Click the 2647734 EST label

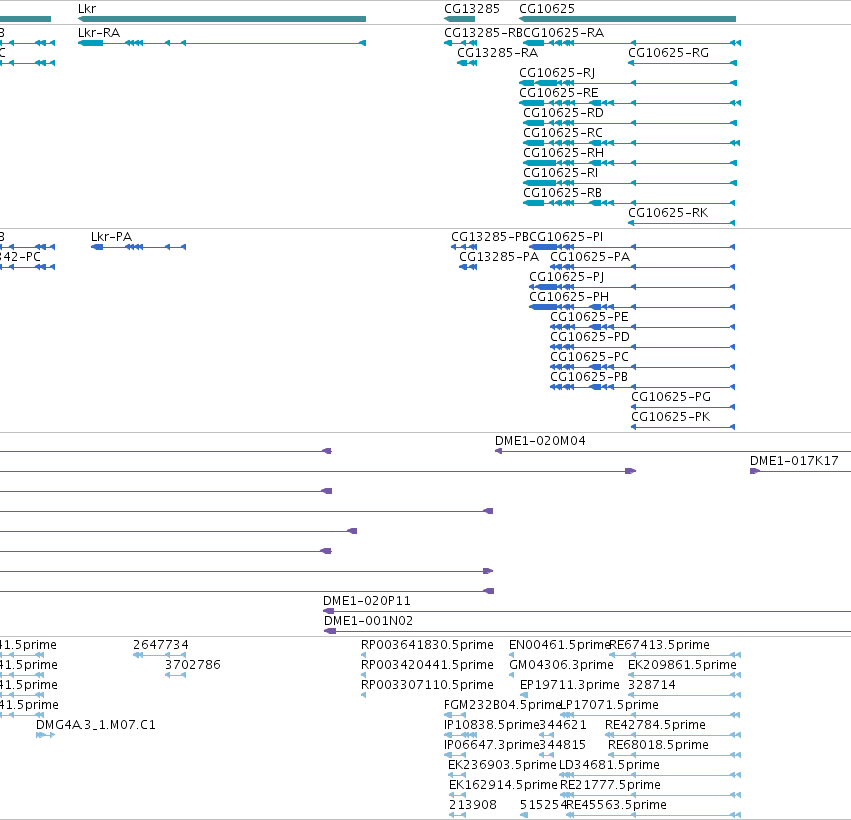click(x=161, y=645)
